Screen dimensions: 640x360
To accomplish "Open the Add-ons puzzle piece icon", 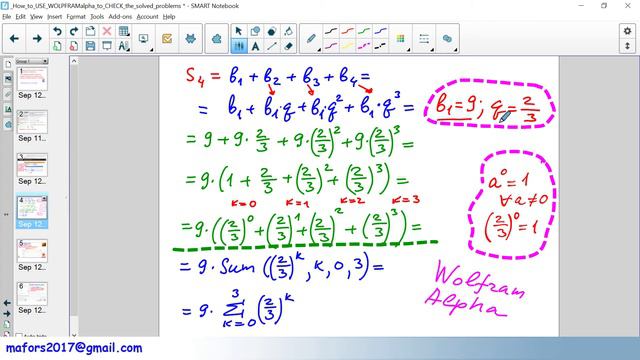I will [x=216, y=39].
